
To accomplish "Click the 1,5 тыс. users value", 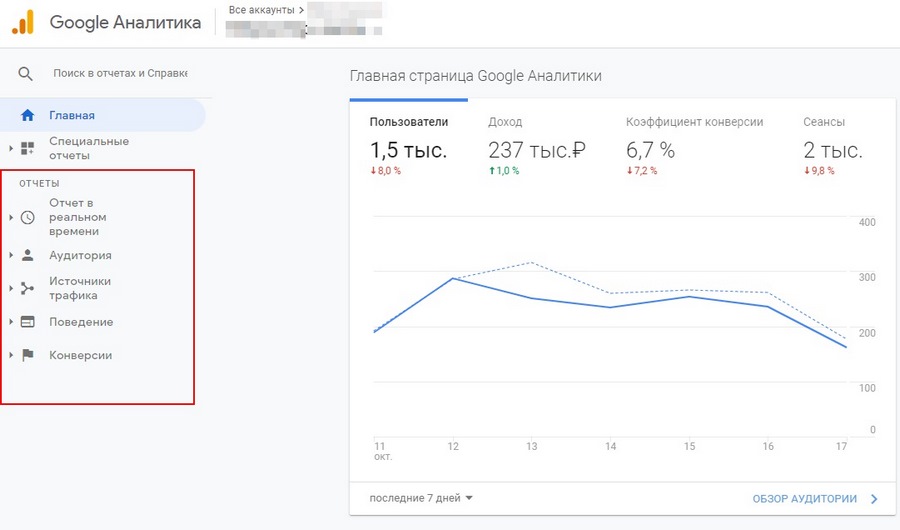I will coord(408,150).
